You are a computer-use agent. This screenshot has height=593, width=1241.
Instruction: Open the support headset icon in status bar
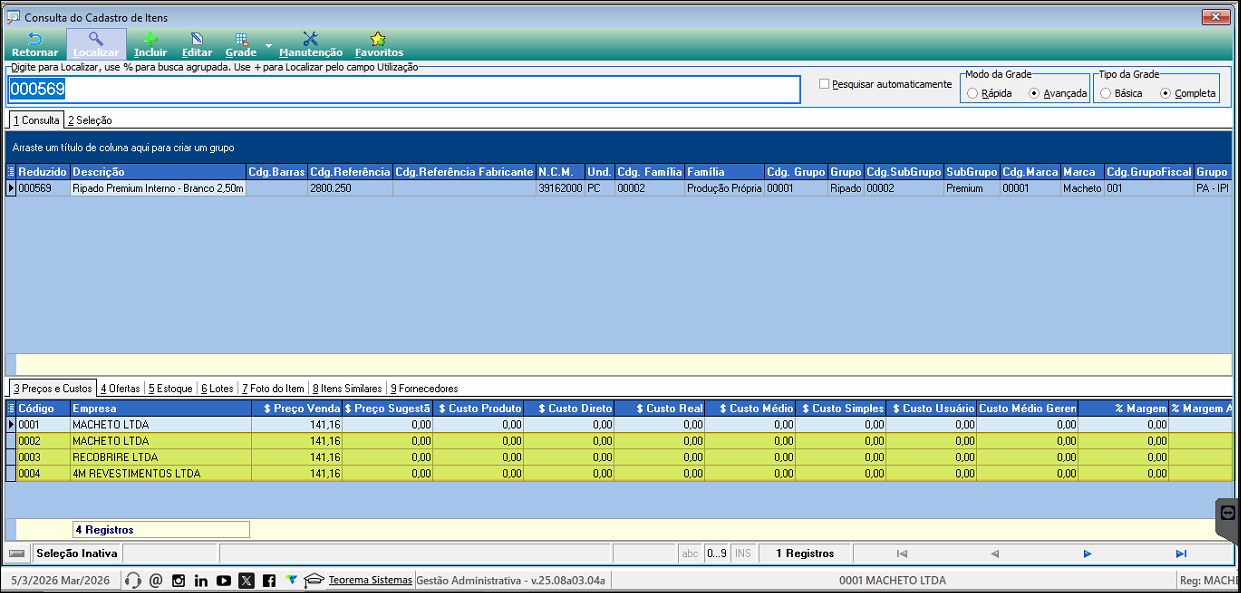(133, 580)
